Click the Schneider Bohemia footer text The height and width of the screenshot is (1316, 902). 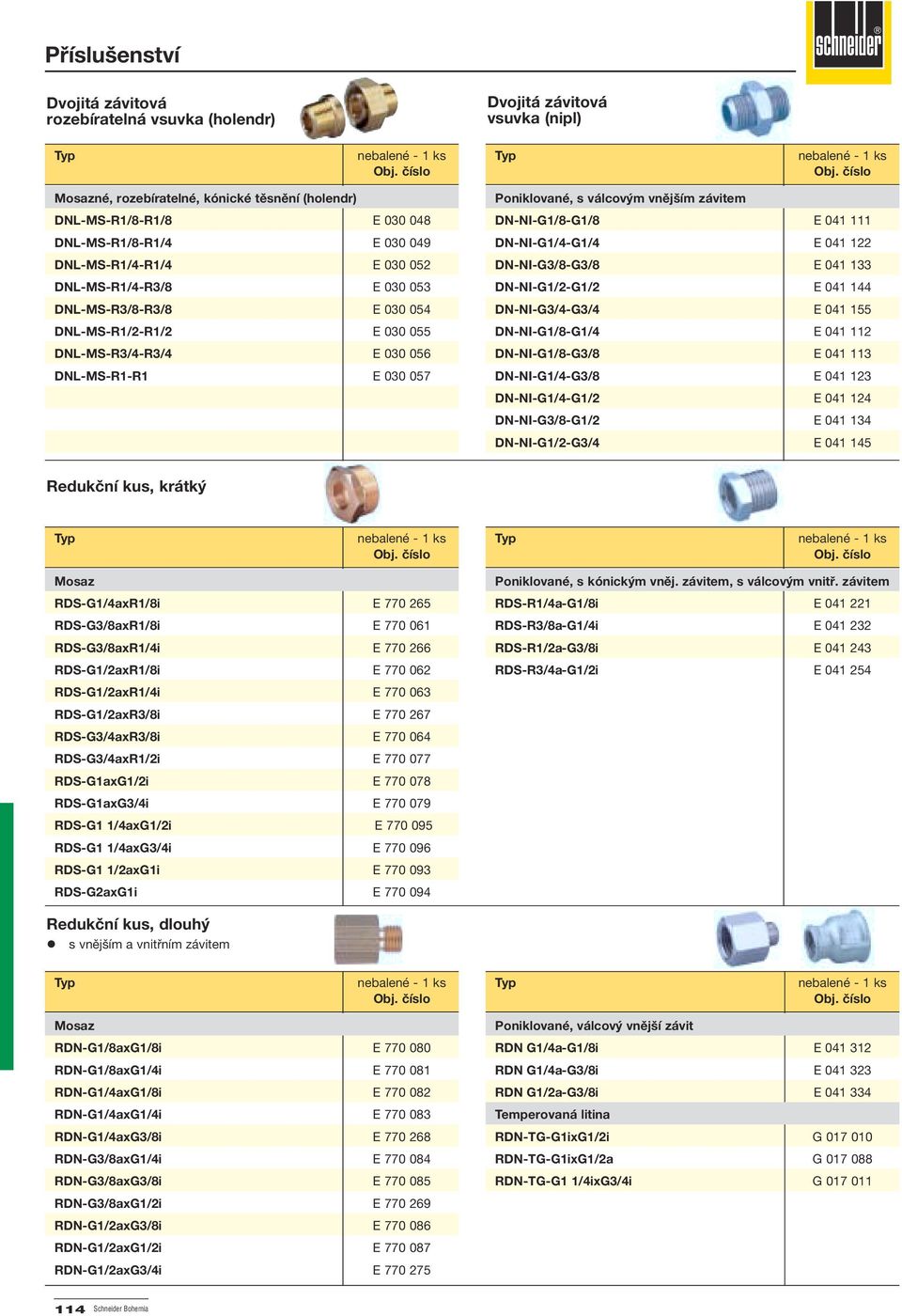120,1308
